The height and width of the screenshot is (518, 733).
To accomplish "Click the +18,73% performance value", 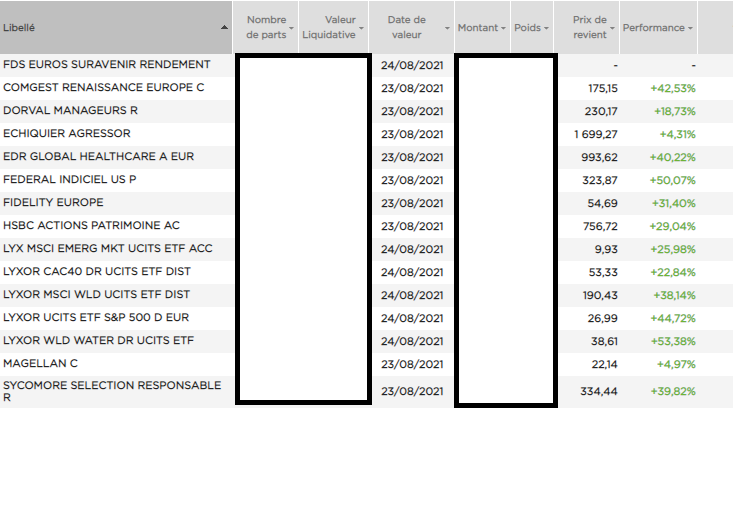I will tap(674, 111).
